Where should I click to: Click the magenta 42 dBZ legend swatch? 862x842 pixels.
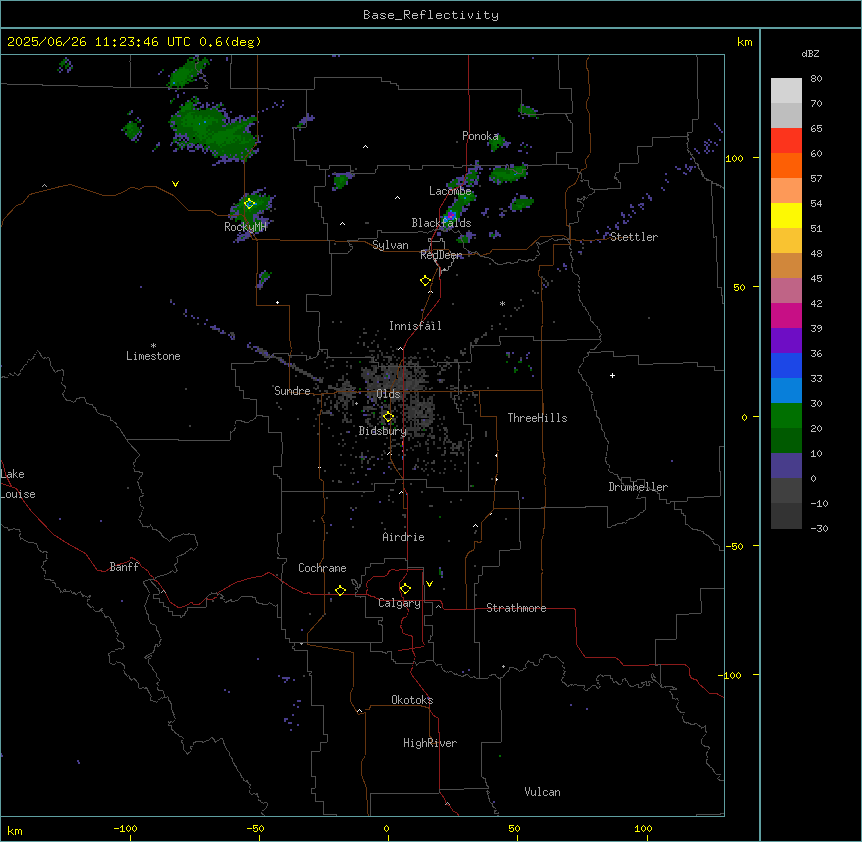[786, 315]
